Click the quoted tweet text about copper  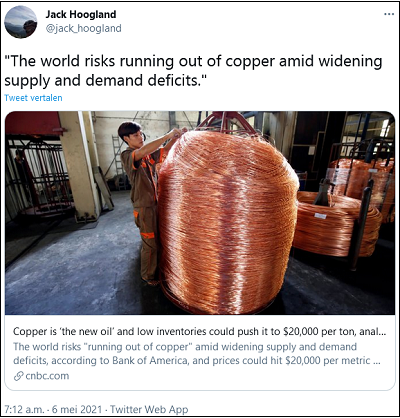click(x=193, y=71)
